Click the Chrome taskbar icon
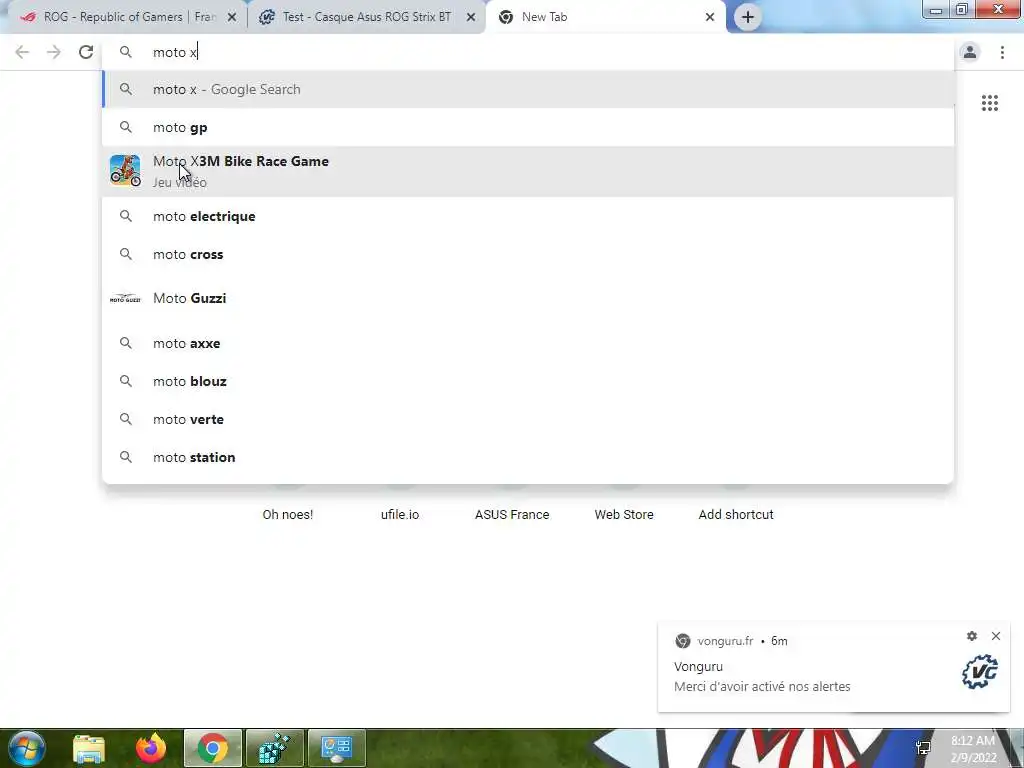This screenshot has height=768, width=1024. pos(213,748)
